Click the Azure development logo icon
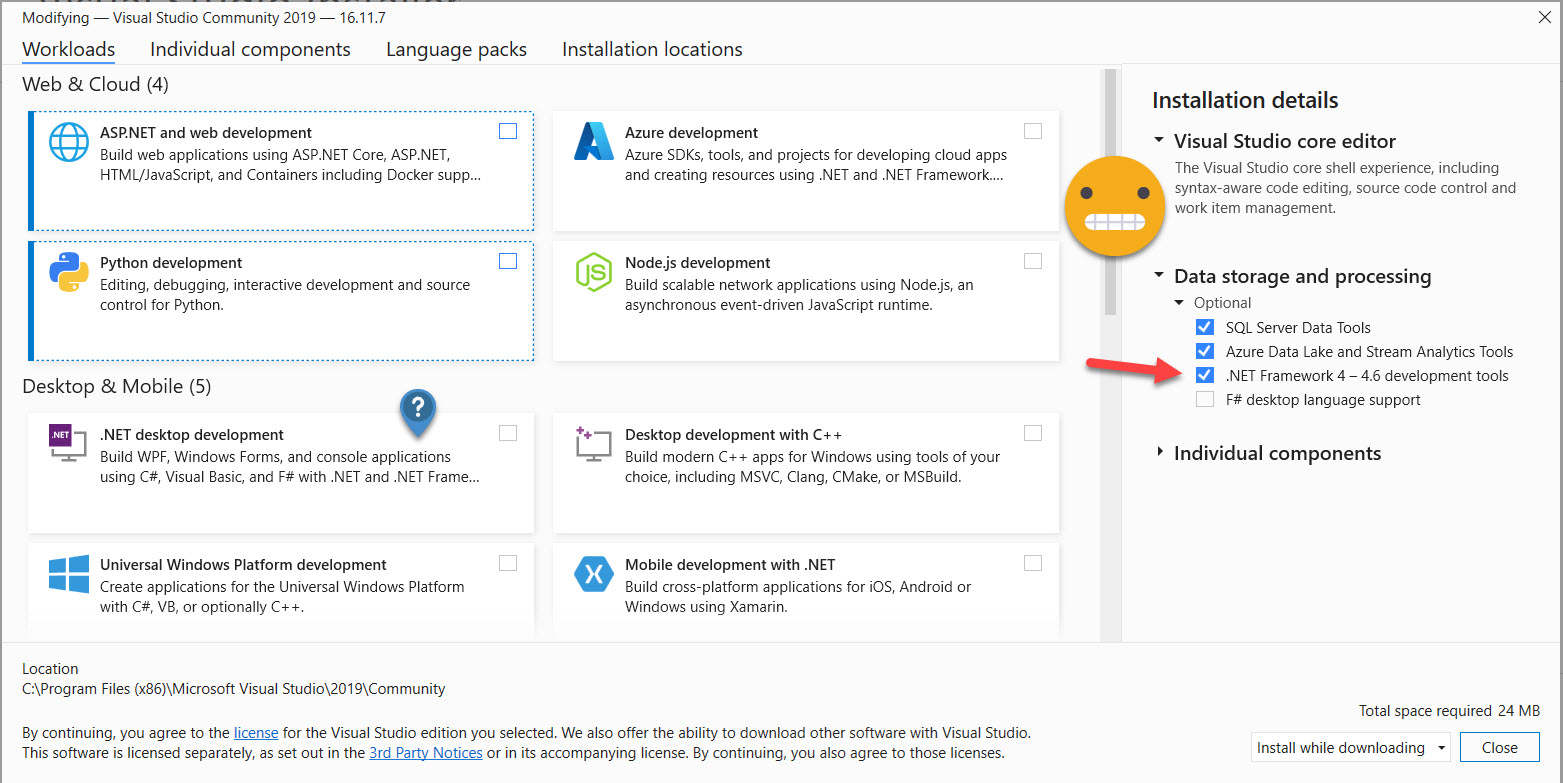 [593, 142]
